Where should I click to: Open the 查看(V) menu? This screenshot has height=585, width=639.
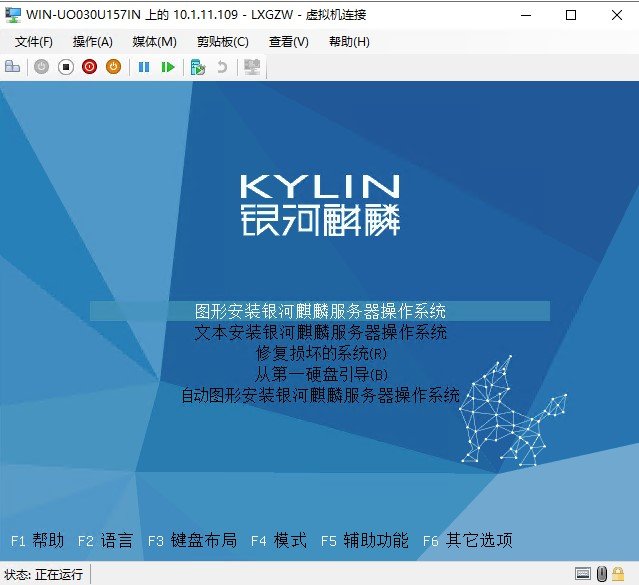[289, 42]
